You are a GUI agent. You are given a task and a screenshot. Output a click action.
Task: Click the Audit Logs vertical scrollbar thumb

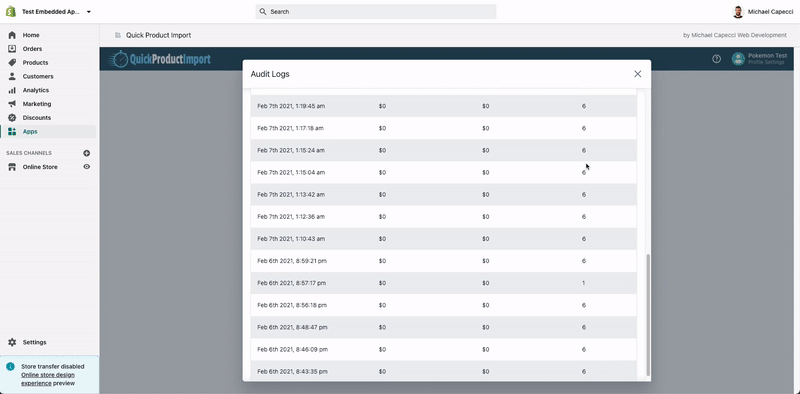648,314
